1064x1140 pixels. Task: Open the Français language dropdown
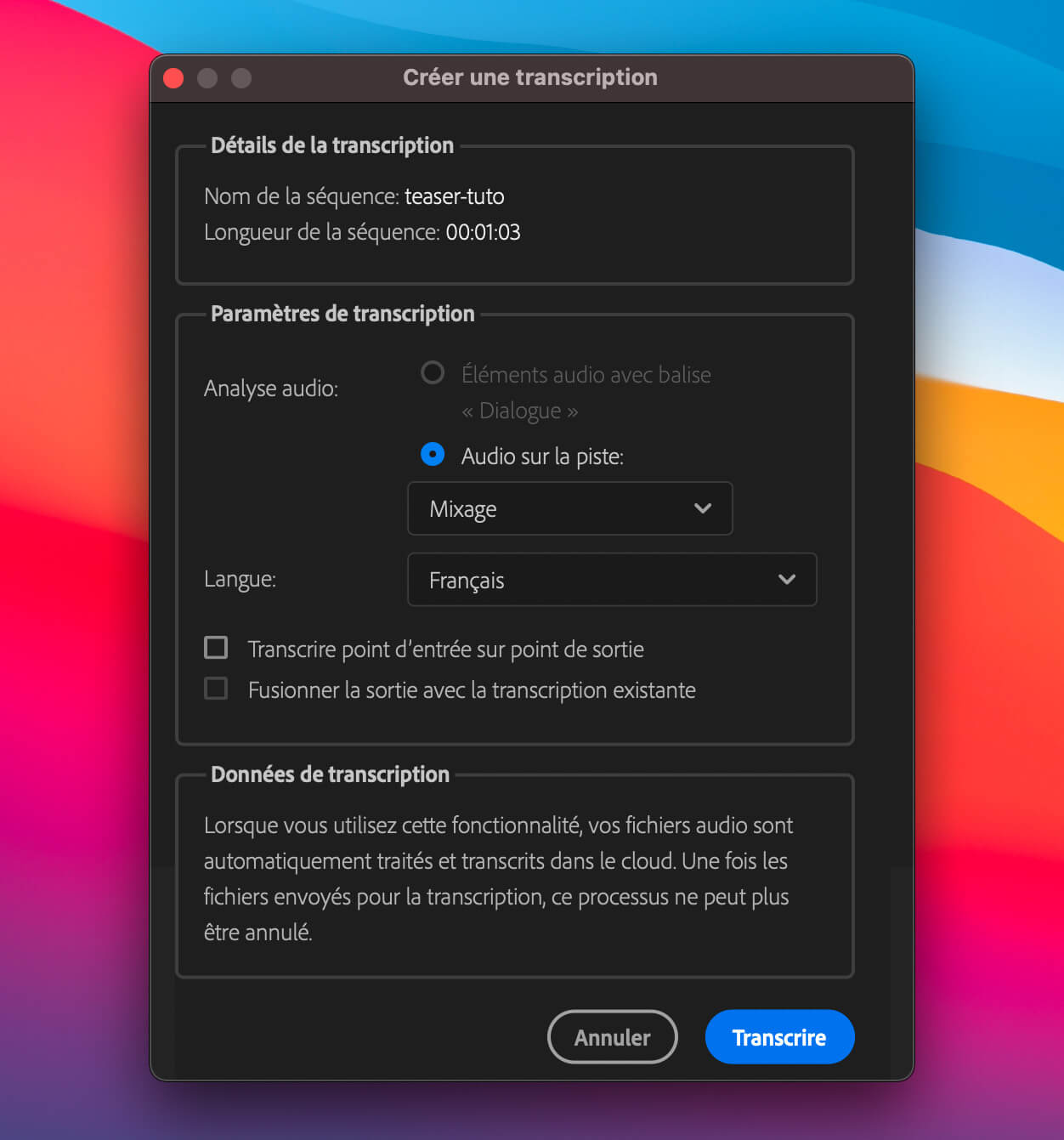click(x=612, y=580)
